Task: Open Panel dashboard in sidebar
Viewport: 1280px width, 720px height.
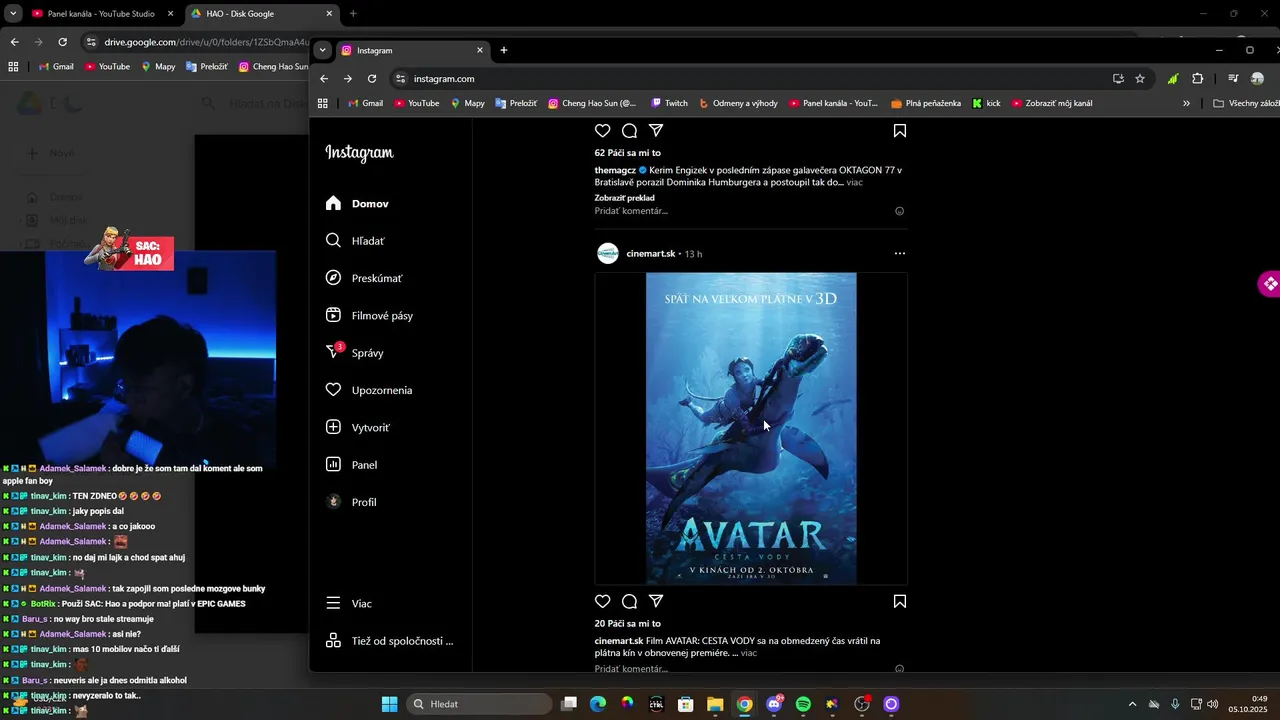Action: [x=351, y=465]
